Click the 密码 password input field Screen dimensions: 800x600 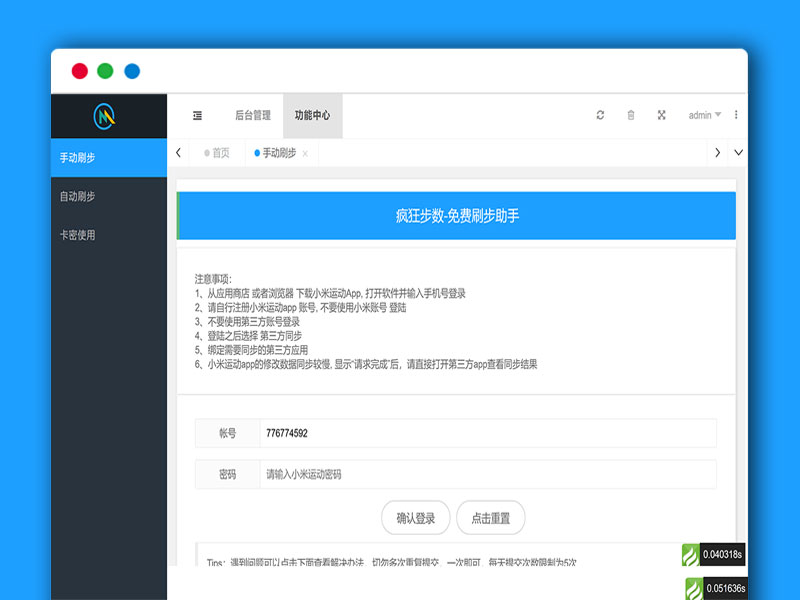pyautogui.click(x=470, y=472)
